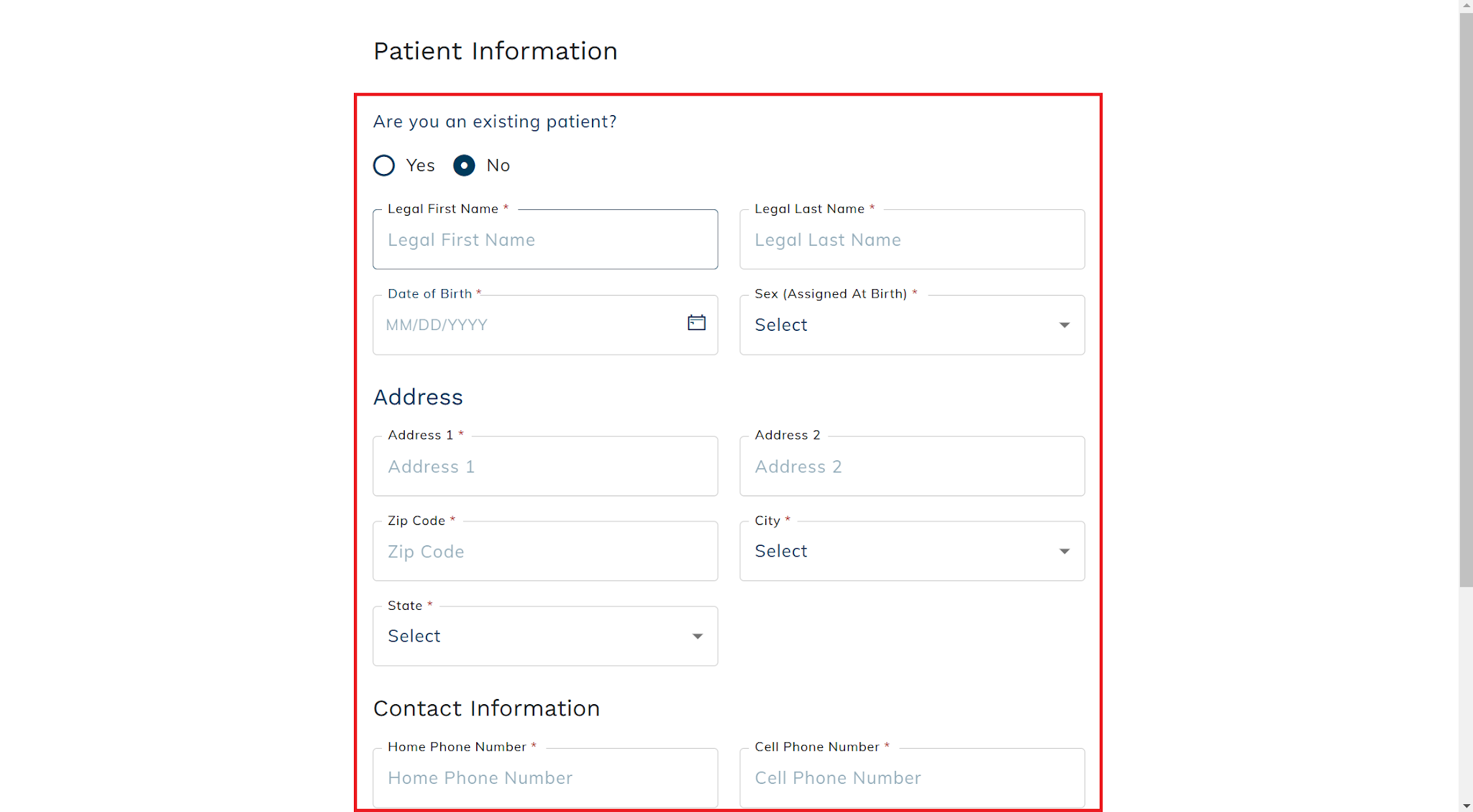The image size is (1473, 812).
Task: Click the Home Phone Number field
Action: point(545,777)
